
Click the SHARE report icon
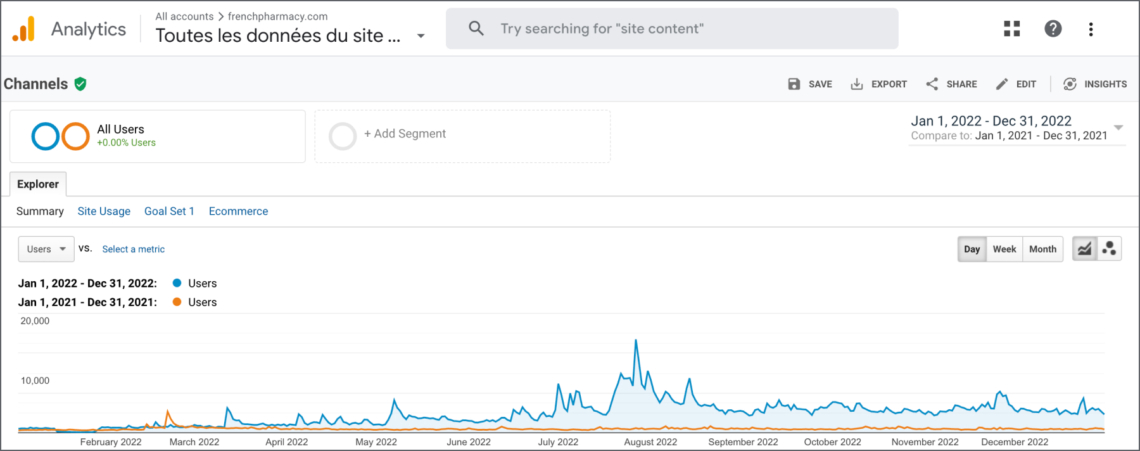[x=931, y=84]
